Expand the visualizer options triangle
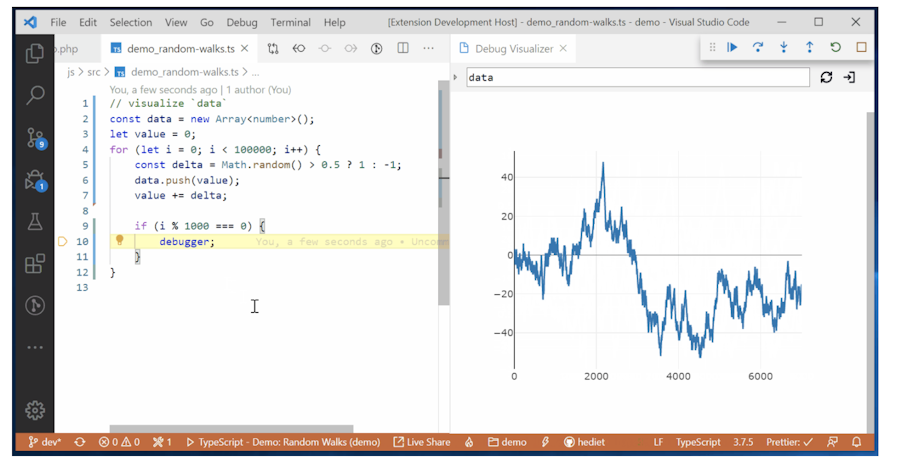This screenshot has width=900, height=474. pos(455,77)
